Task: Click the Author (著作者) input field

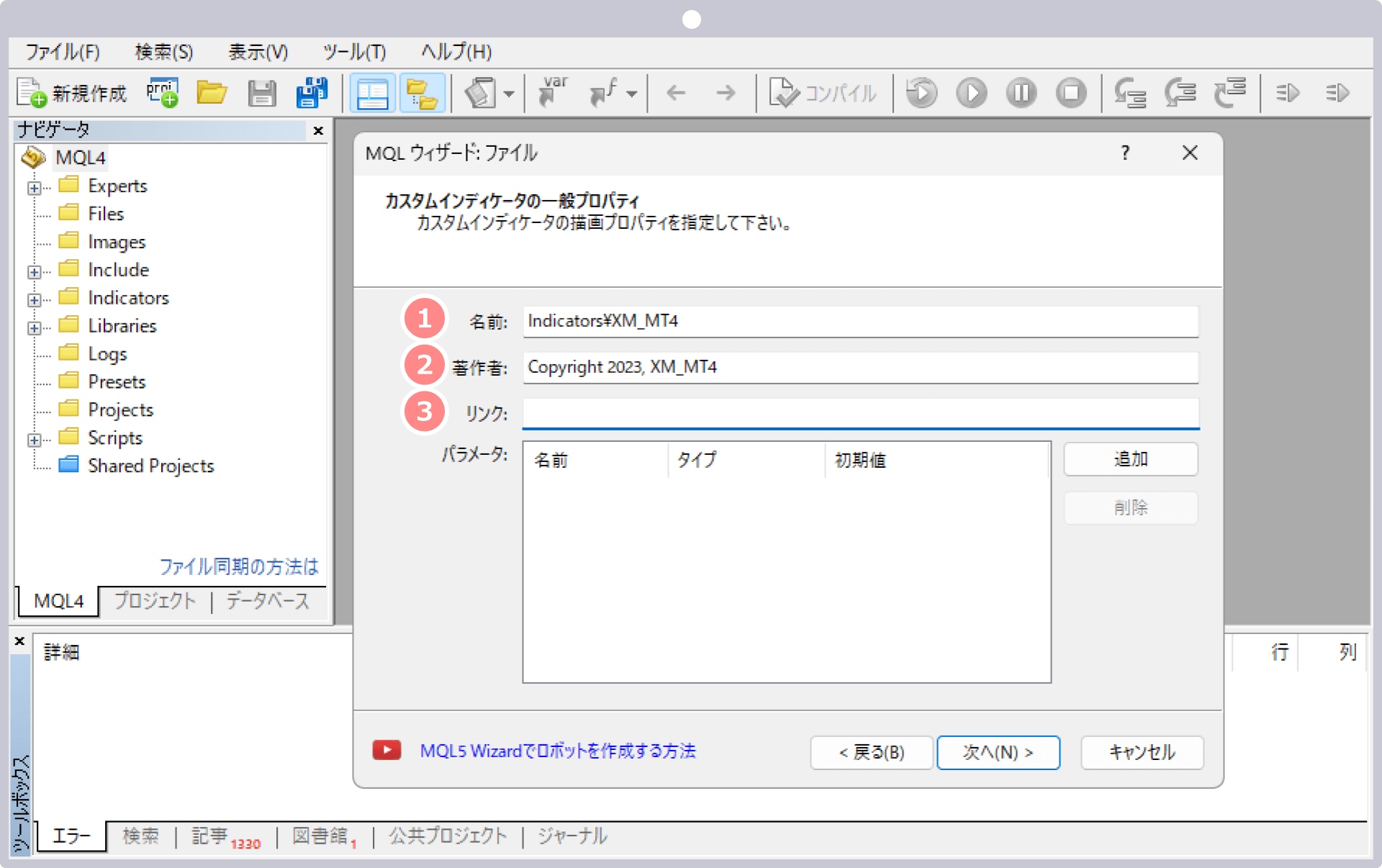Action: [x=860, y=367]
